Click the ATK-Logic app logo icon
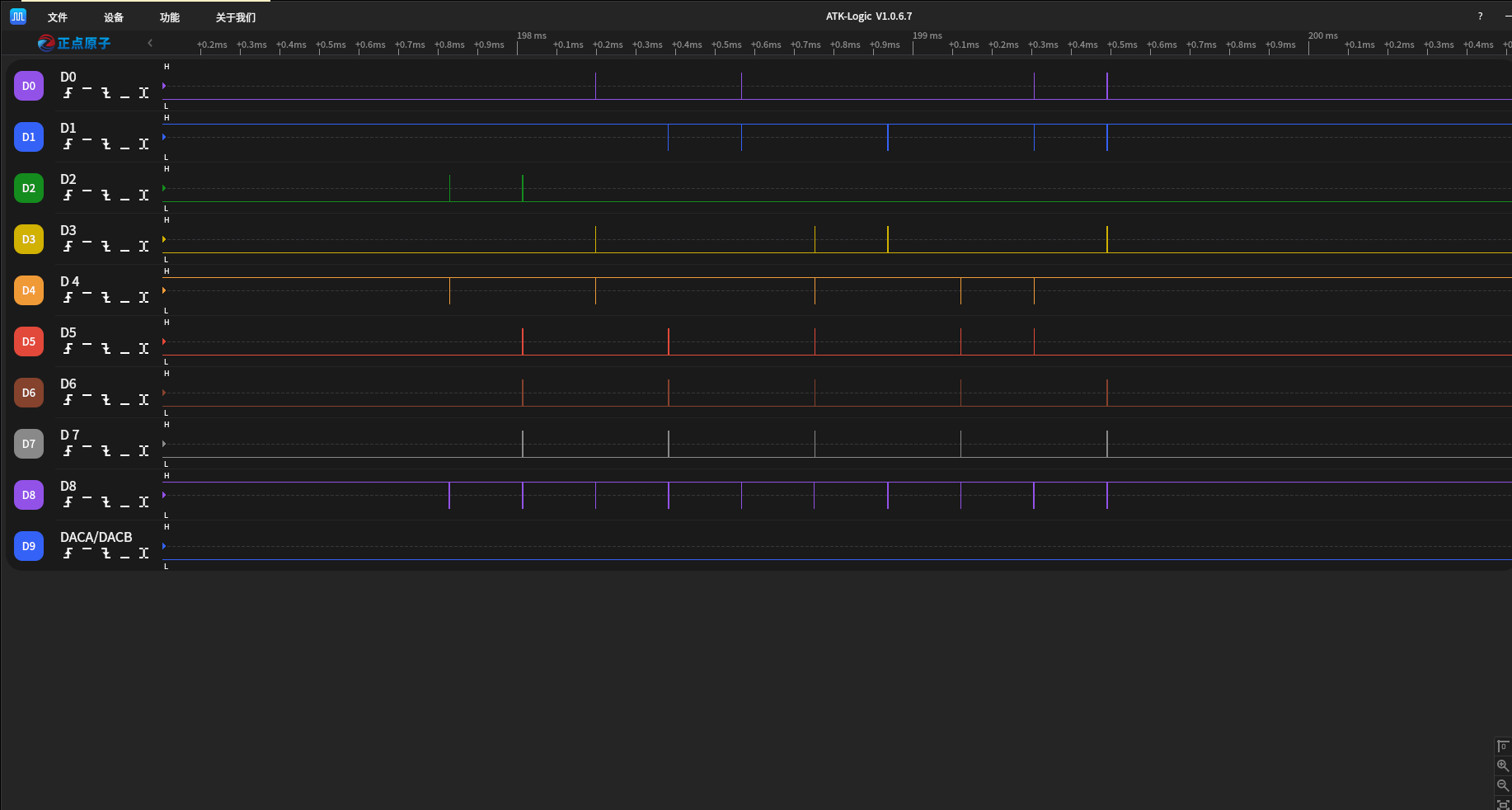The width and height of the screenshot is (1512, 810). 18,16
